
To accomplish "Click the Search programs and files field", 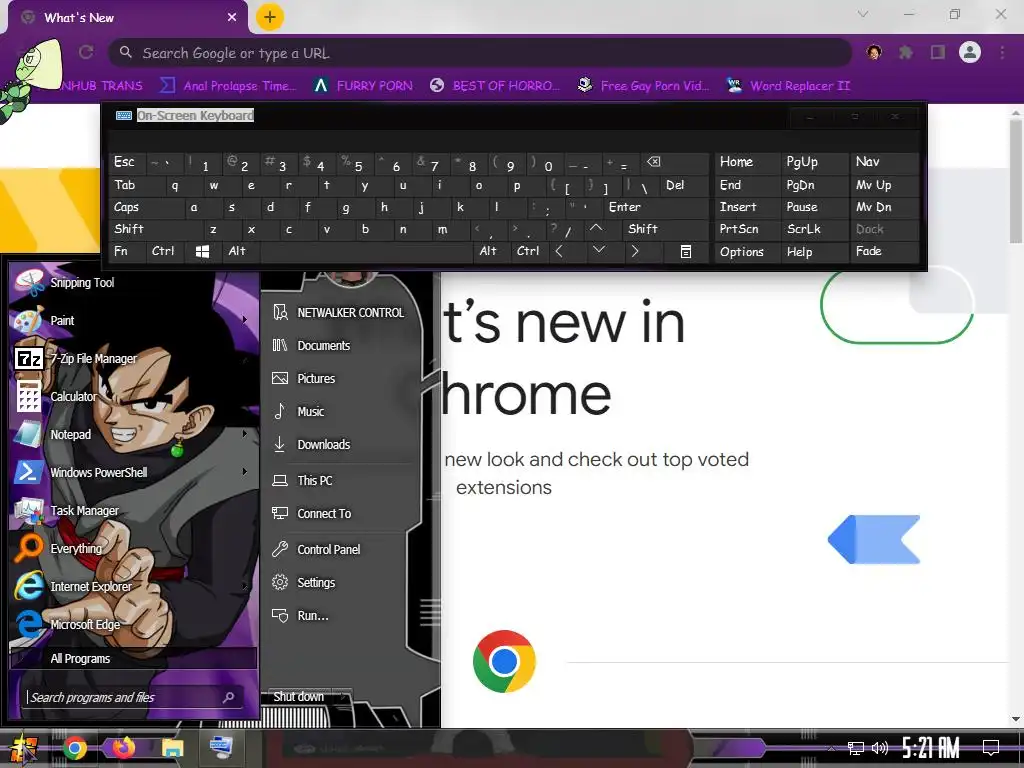I will pyautogui.click(x=133, y=697).
